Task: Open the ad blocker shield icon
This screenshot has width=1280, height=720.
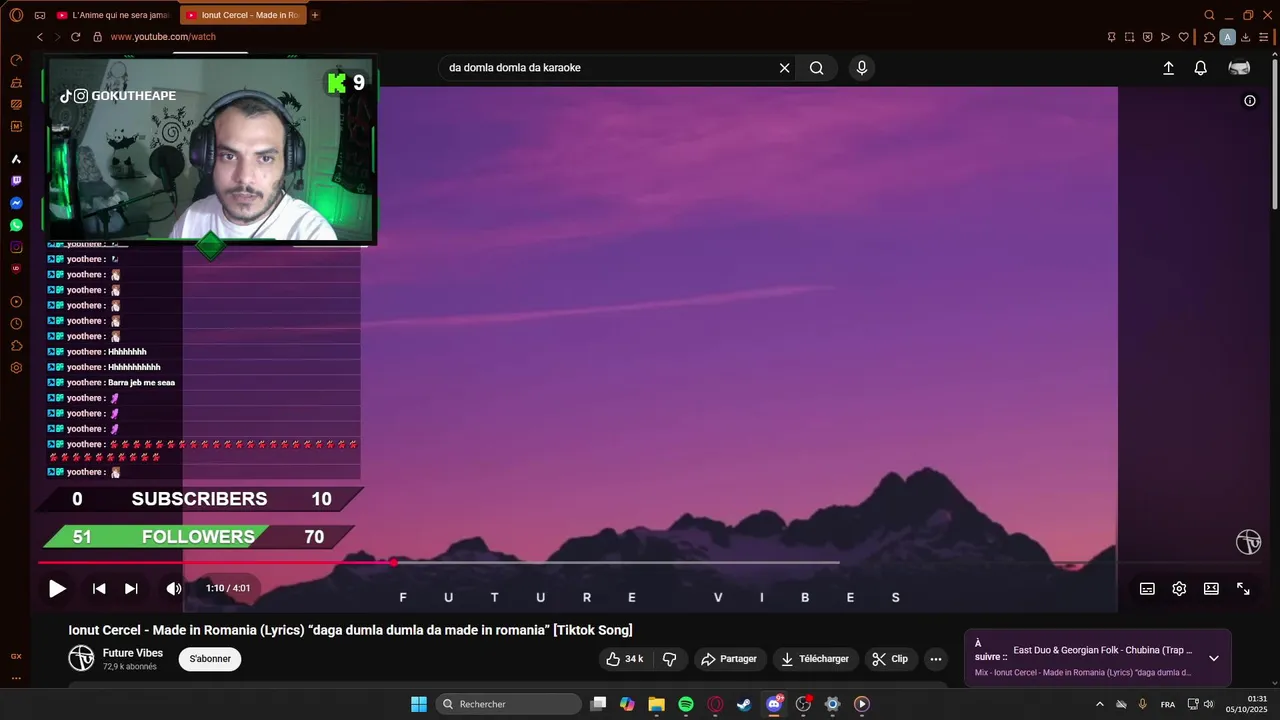Action: [1147, 37]
